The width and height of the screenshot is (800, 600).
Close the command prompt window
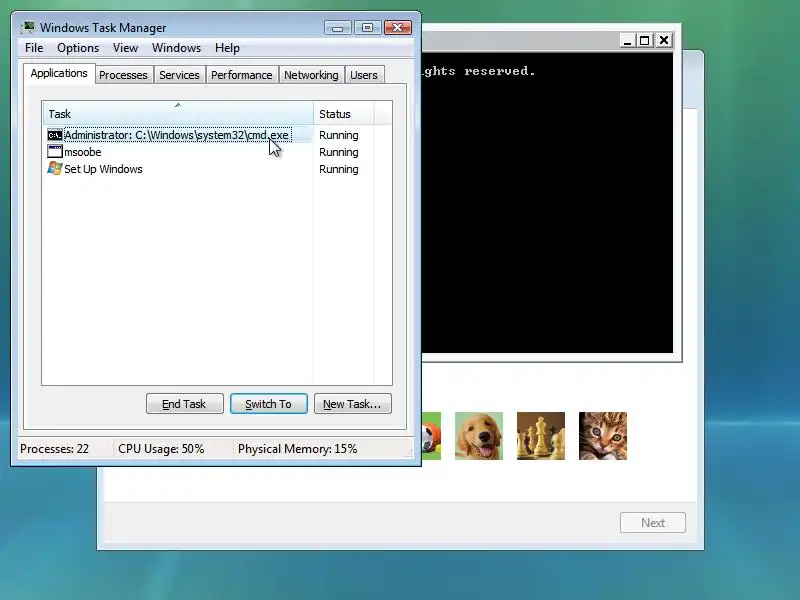(x=664, y=40)
